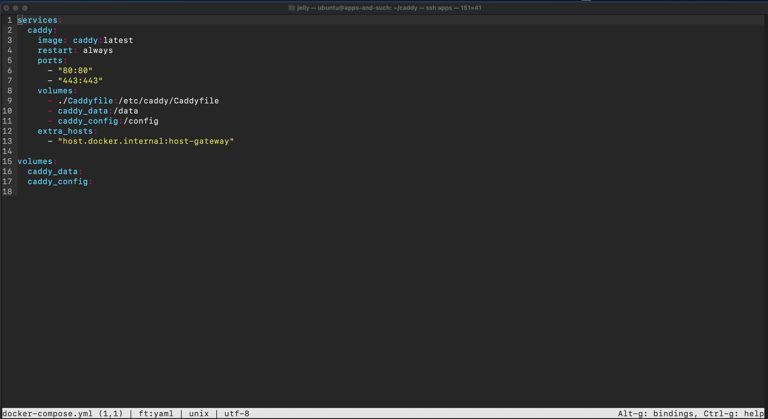Click the 'ports' key
Viewport: 768px width, 419px height.
(50, 61)
